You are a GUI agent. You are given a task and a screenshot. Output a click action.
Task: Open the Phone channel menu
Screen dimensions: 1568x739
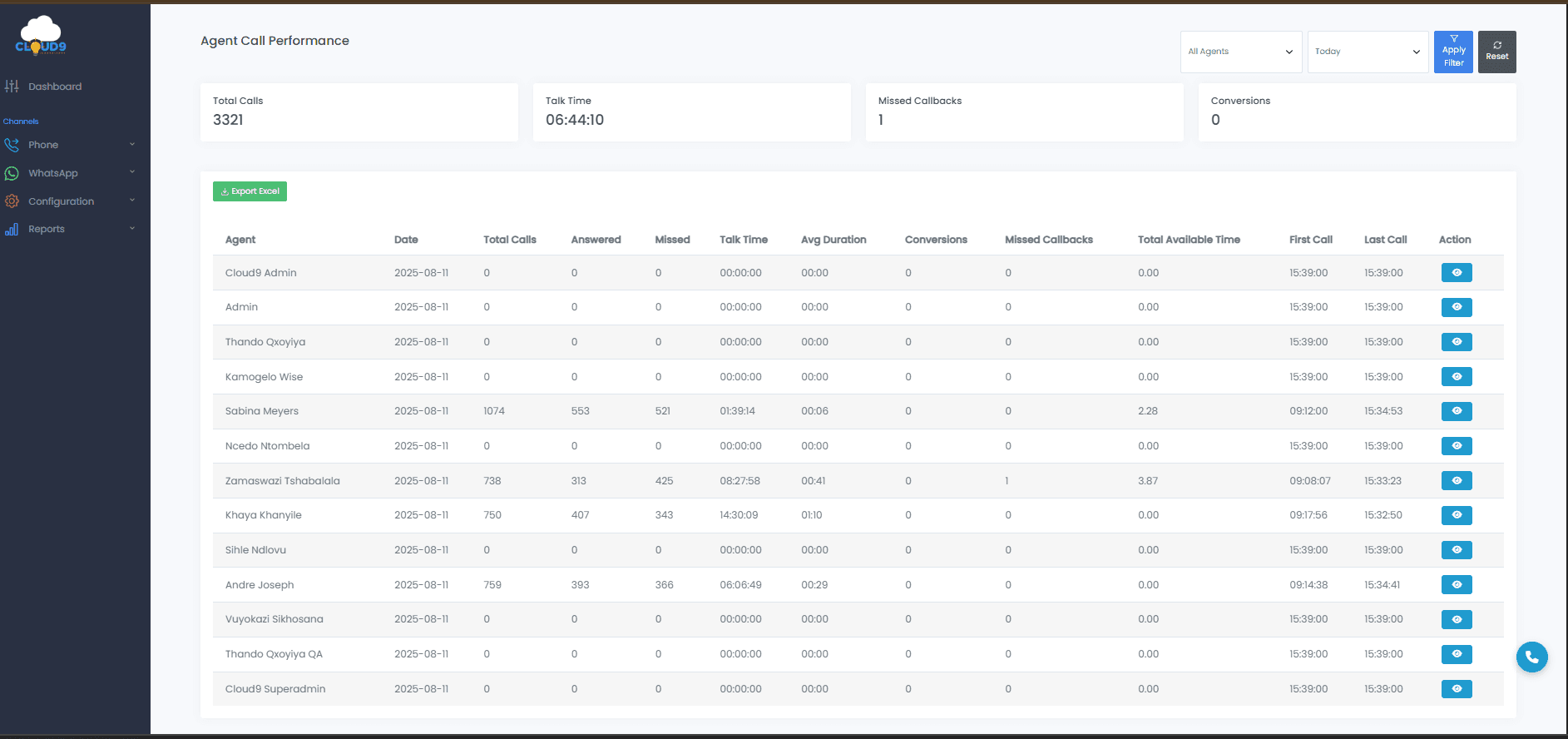pos(43,145)
